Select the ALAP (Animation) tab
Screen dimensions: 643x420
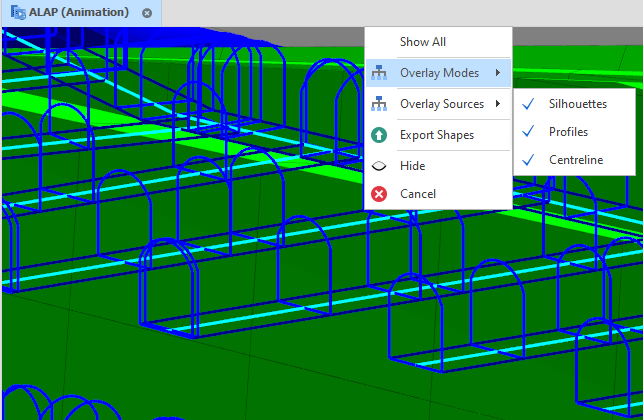pos(81,13)
